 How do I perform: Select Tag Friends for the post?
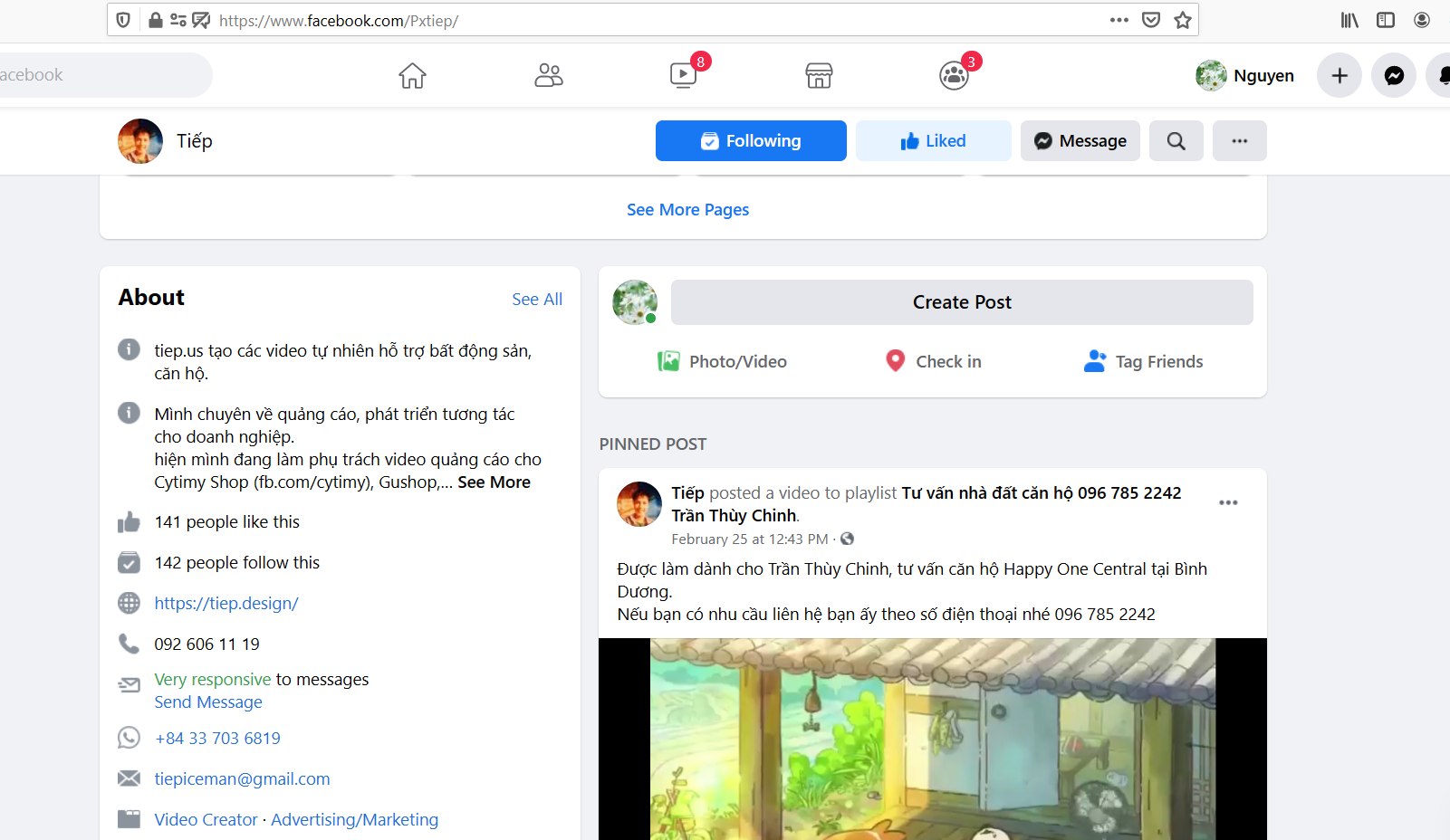tap(1143, 361)
